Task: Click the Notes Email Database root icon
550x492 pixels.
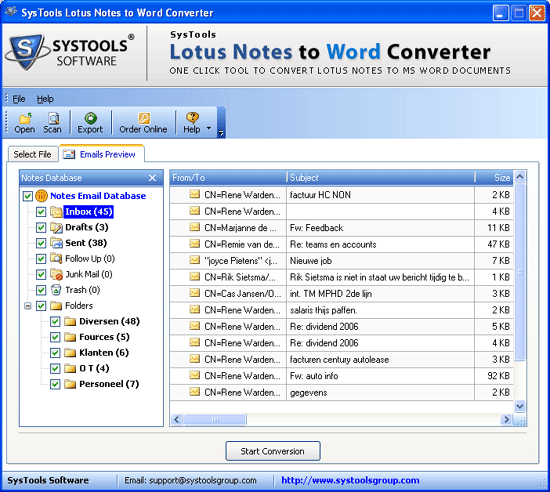Action: pos(41,196)
